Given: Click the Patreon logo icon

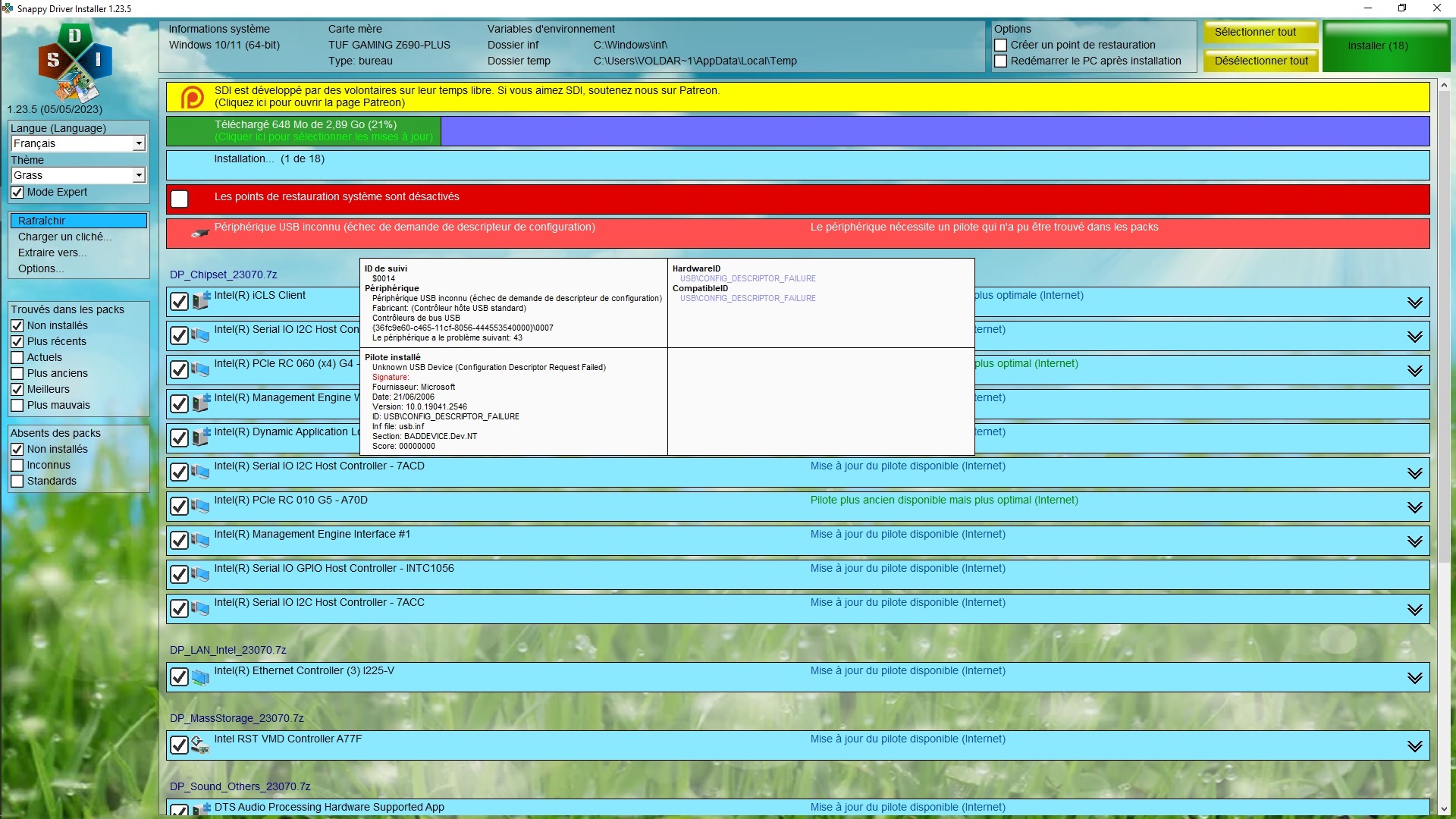Looking at the screenshot, I should click(192, 97).
